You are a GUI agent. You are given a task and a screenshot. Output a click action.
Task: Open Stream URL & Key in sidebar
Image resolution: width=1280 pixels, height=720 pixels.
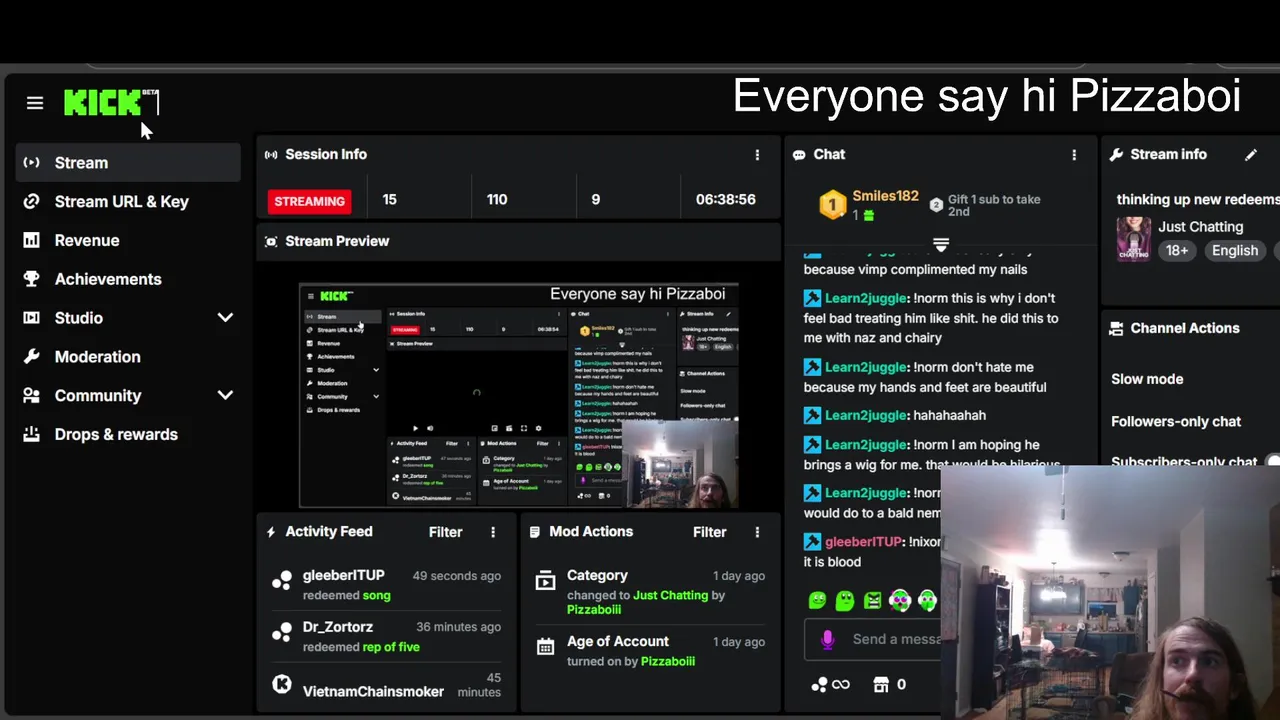point(128,202)
